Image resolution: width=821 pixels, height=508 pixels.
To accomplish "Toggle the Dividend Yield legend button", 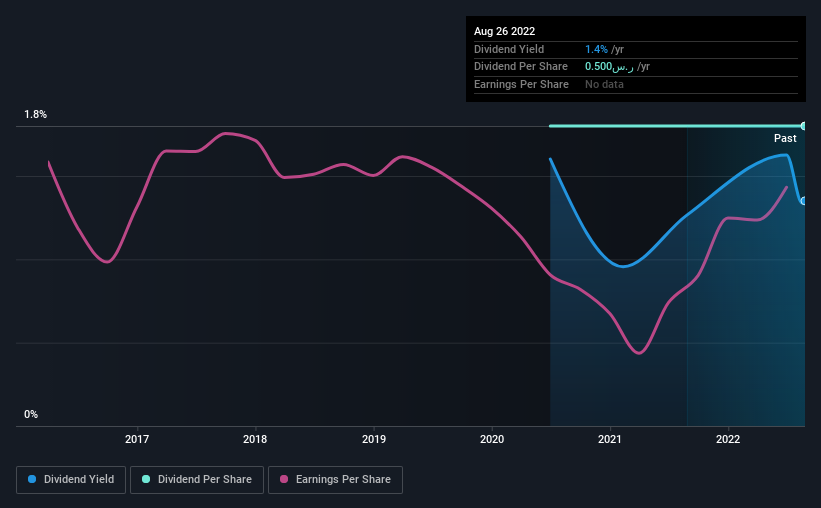I will click(x=71, y=480).
